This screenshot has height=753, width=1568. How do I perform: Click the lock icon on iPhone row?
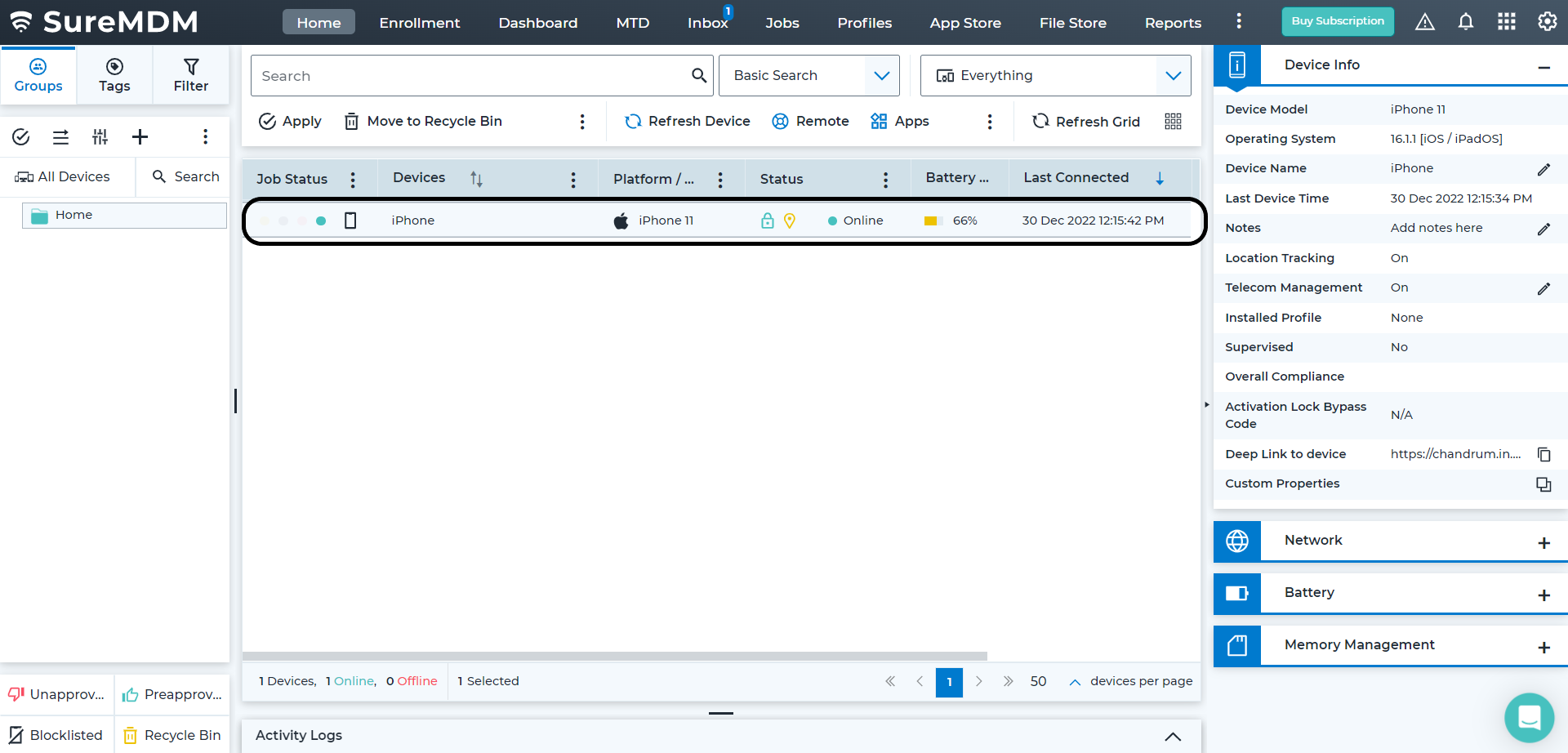click(768, 221)
